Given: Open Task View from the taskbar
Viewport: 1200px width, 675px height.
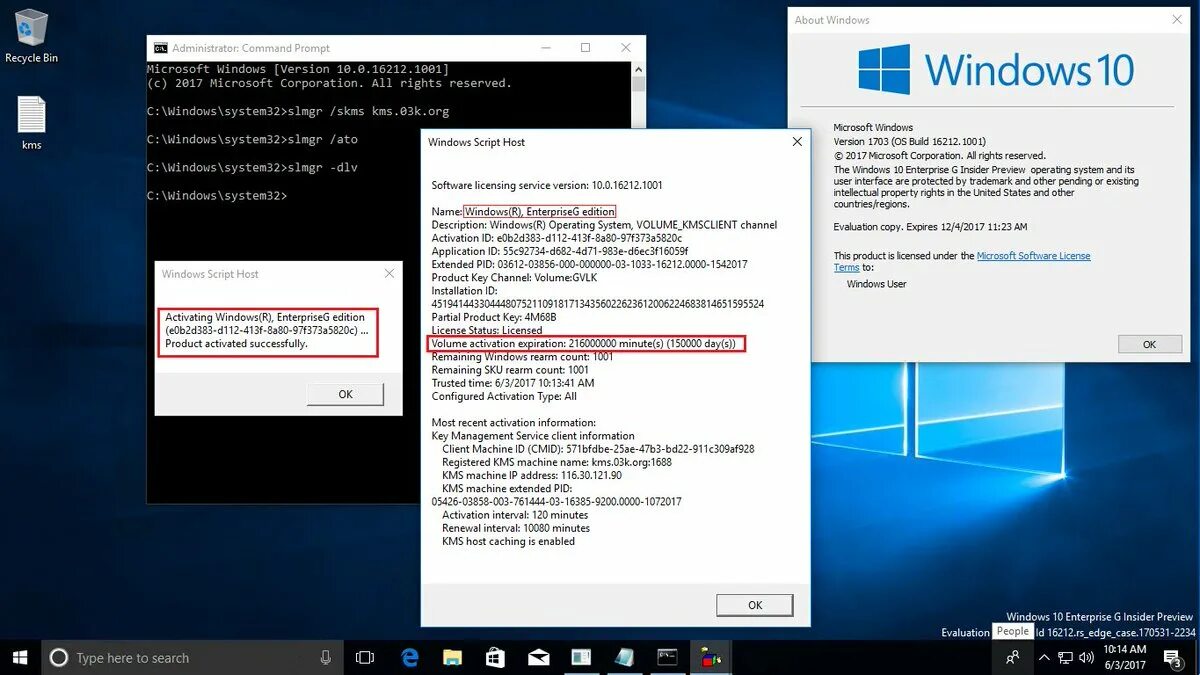Looking at the screenshot, I should (365, 657).
